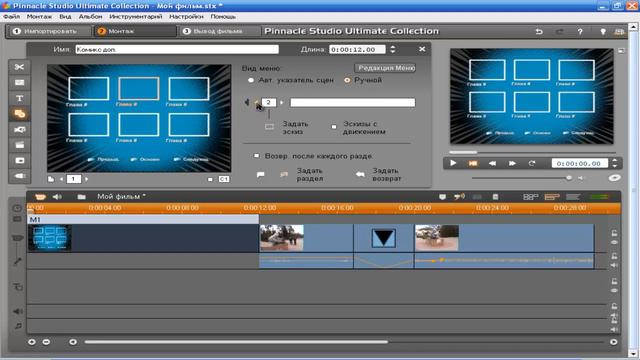The image size is (640, 360).
Task: Select the highlighted disc menu tool
Action: (19, 114)
